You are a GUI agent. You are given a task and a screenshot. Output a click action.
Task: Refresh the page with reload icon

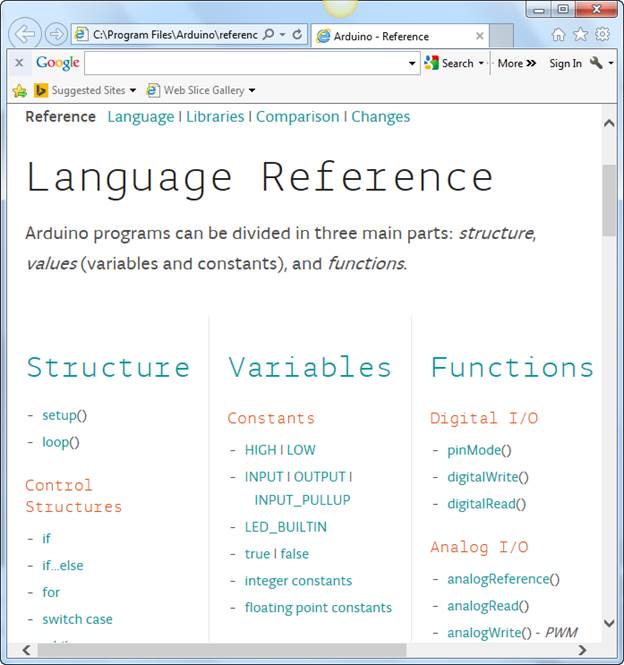tap(297, 35)
